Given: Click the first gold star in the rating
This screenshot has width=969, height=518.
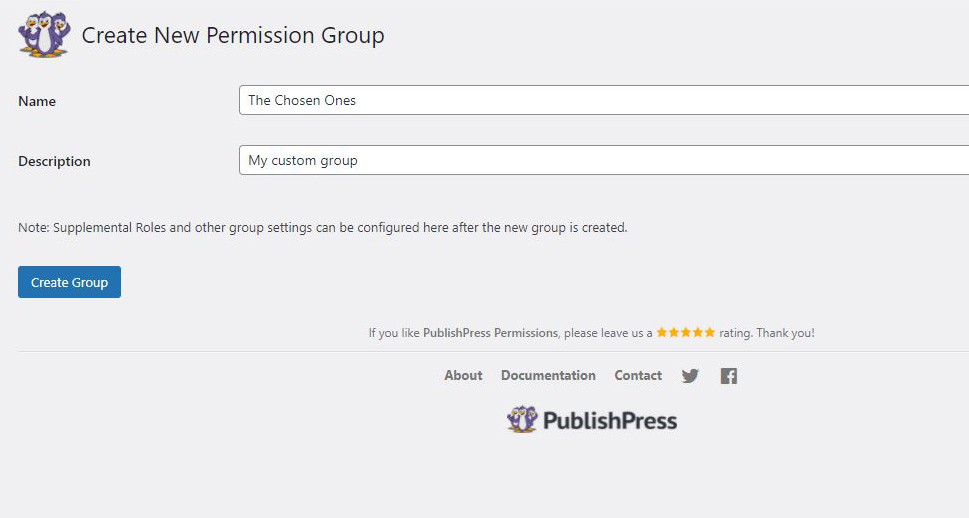Looking at the screenshot, I should click(x=662, y=333).
